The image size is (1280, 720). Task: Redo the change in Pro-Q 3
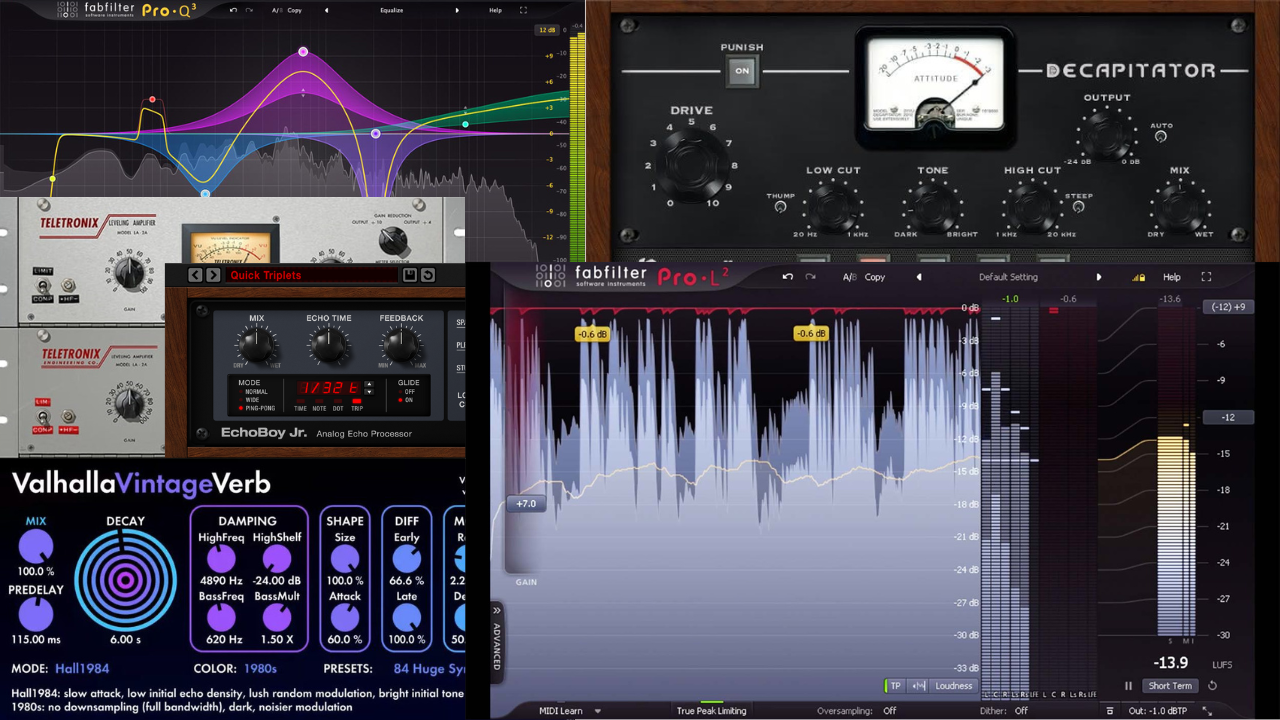point(249,10)
